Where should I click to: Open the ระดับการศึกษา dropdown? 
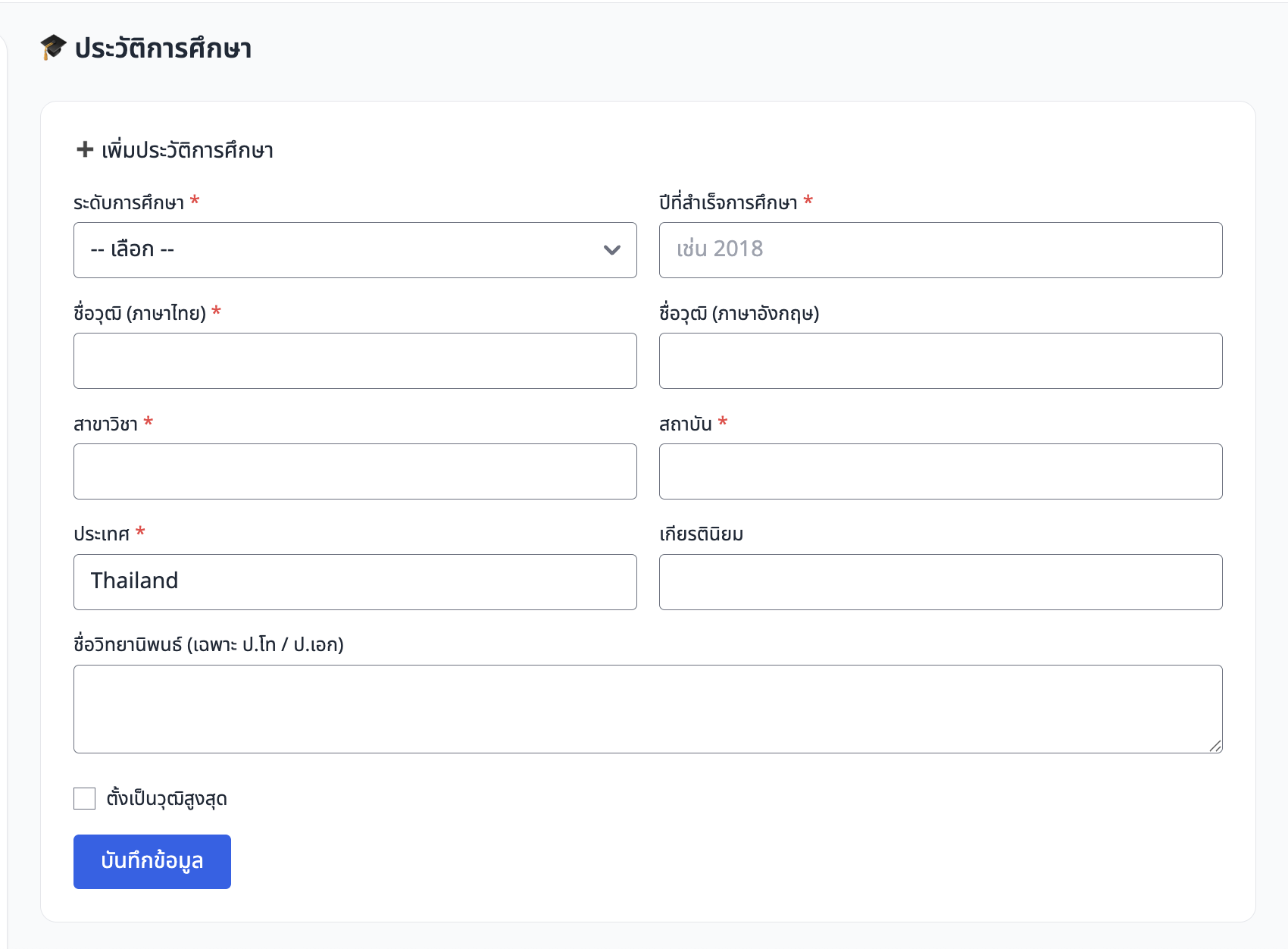tap(355, 250)
